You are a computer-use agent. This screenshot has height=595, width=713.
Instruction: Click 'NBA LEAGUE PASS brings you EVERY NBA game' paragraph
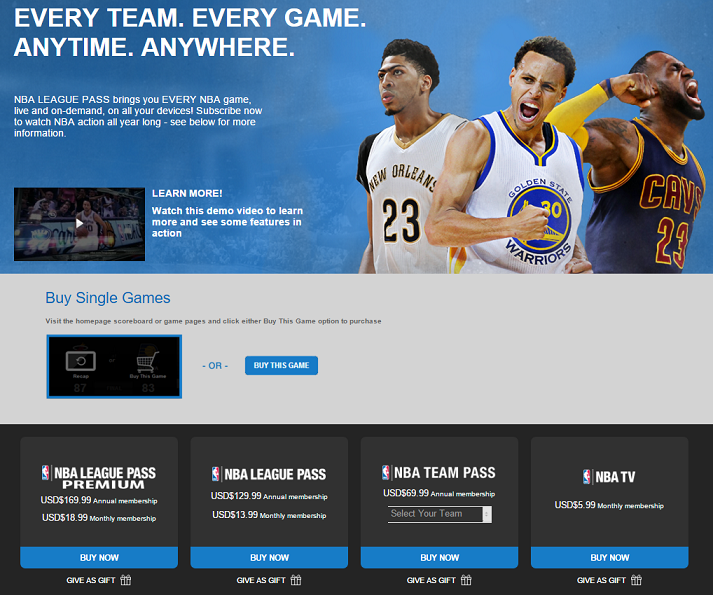(138, 116)
